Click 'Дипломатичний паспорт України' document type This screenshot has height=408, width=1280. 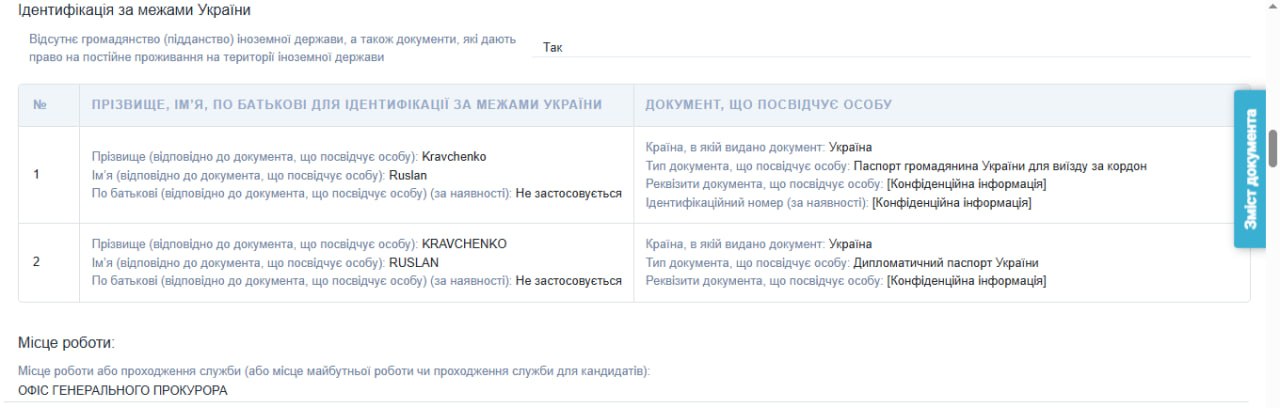(945, 263)
